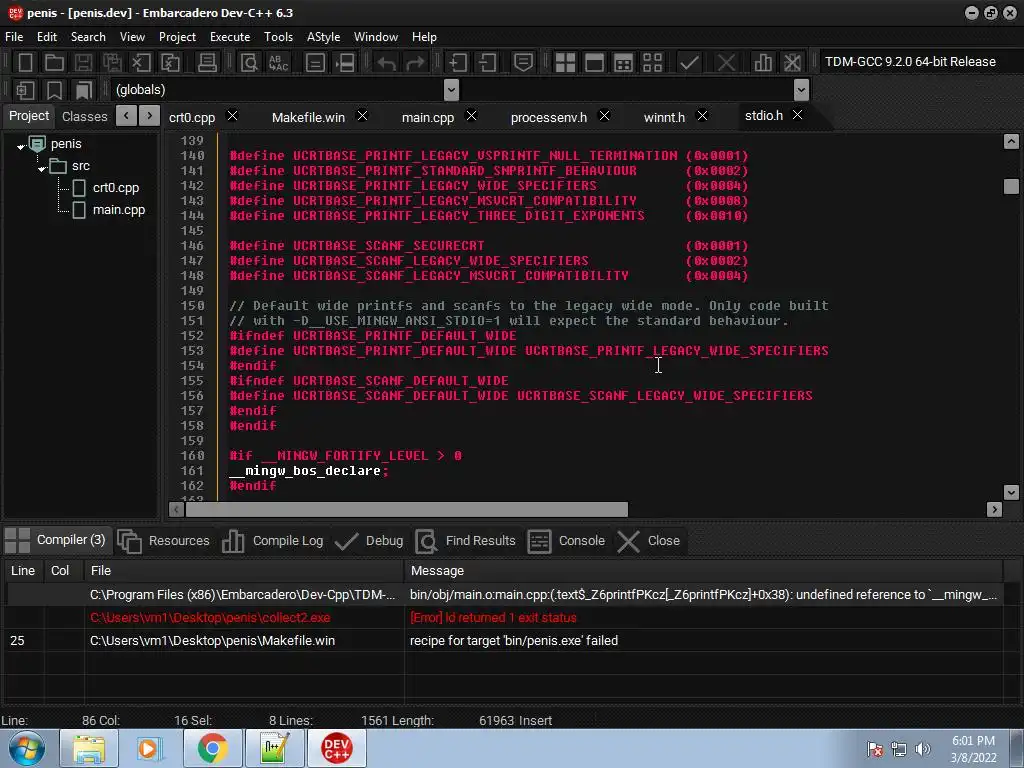Screen dimensions: 1024x768
Task: Click the Close file toolbar icon
Action: point(141,63)
